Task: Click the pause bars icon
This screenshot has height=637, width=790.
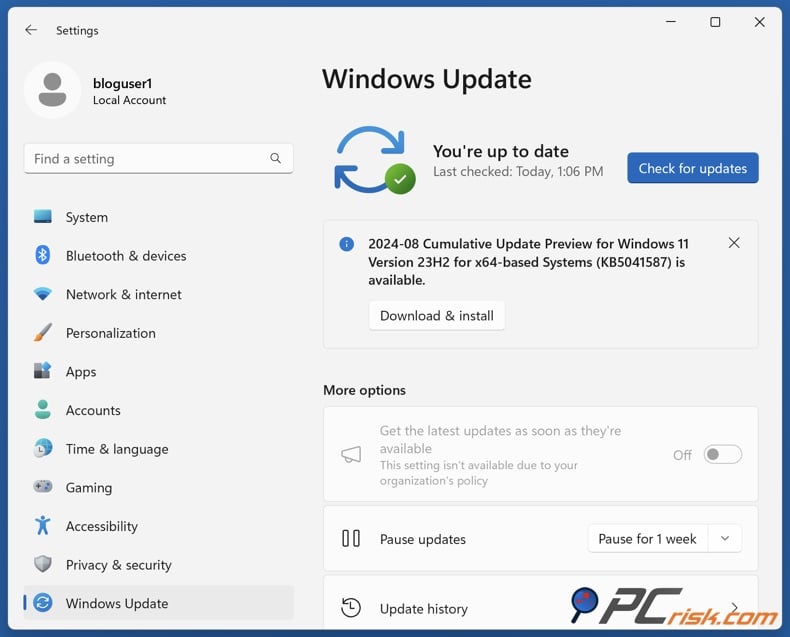Action: tap(351, 538)
